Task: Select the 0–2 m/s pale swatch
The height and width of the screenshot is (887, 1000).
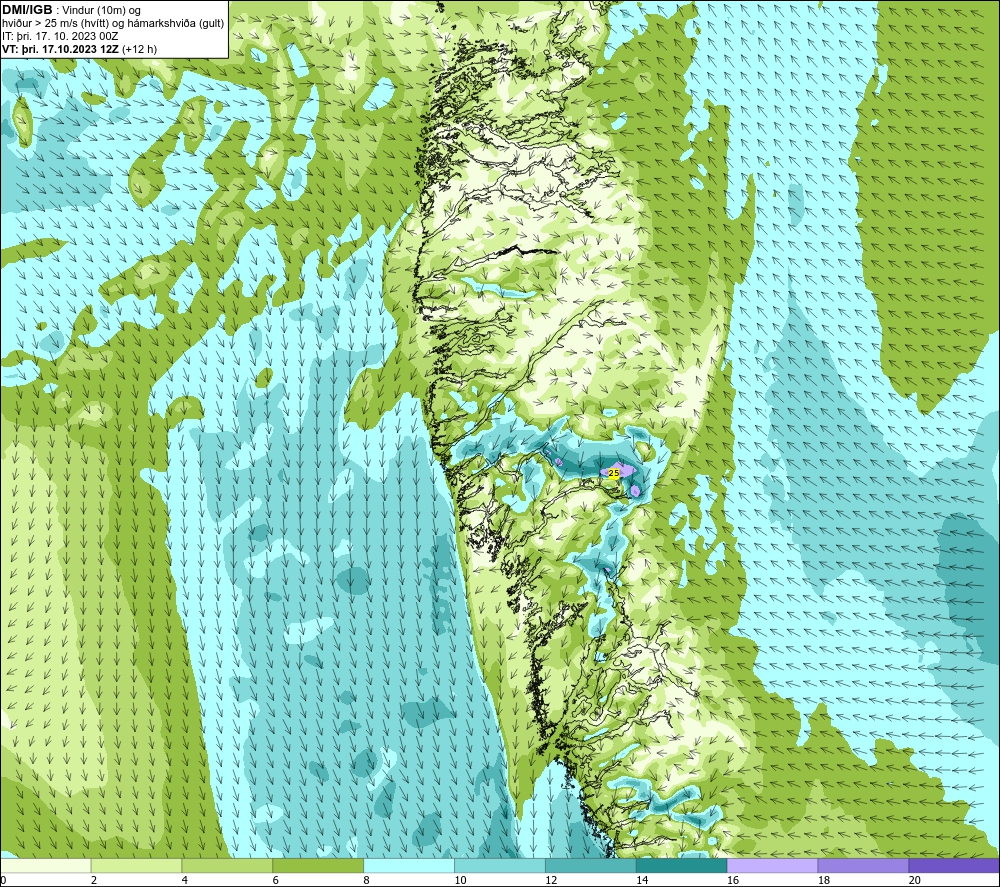Action: (46, 865)
